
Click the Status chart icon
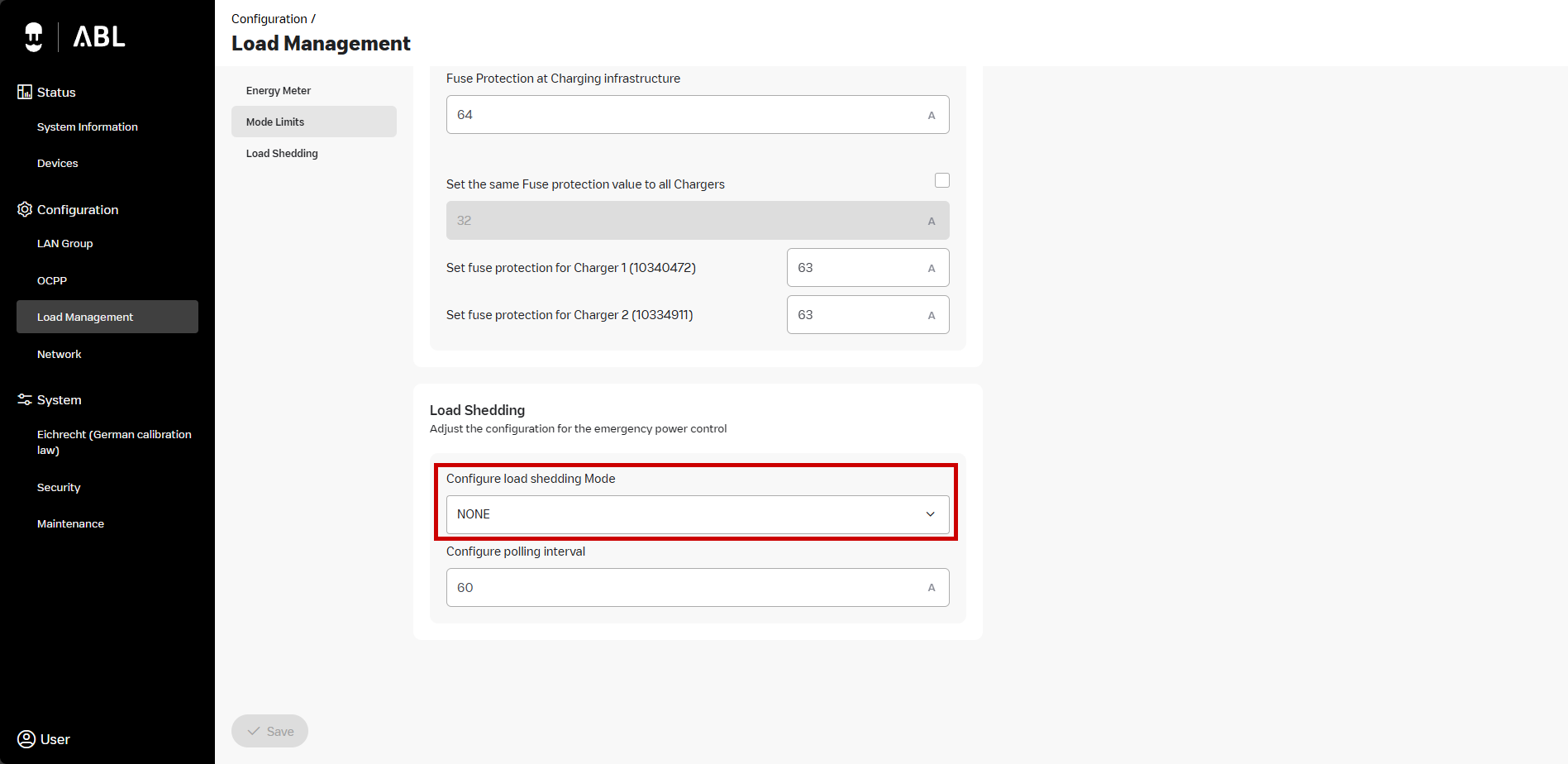[x=25, y=92]
